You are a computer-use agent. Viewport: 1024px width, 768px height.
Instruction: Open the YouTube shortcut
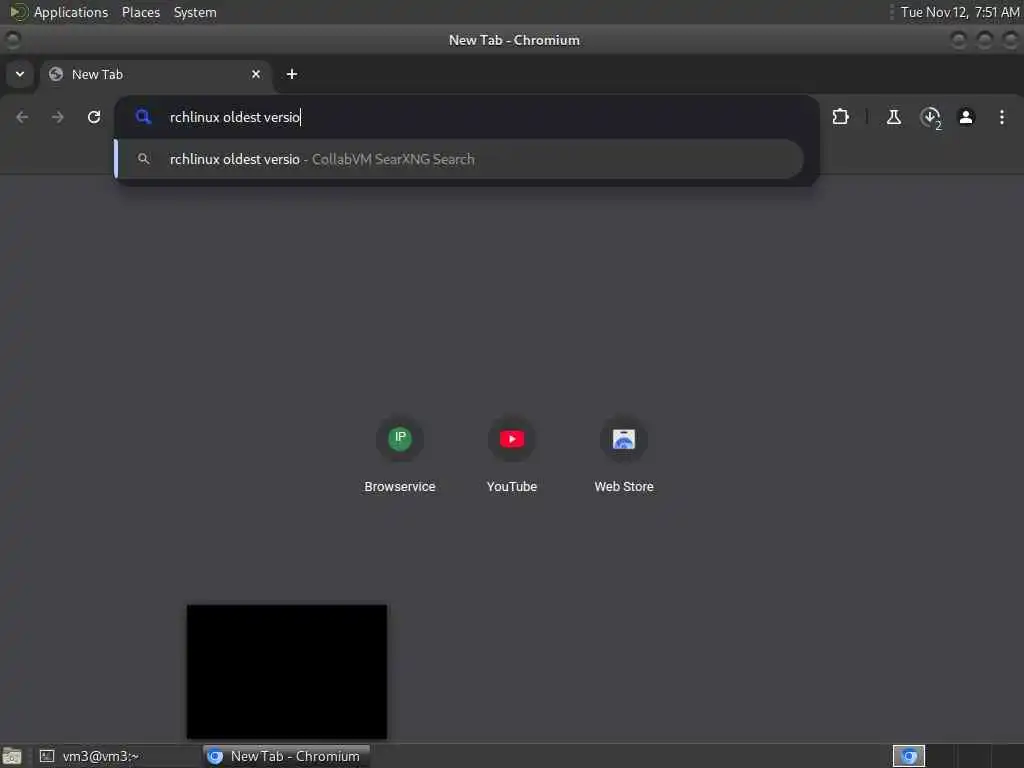512,455
